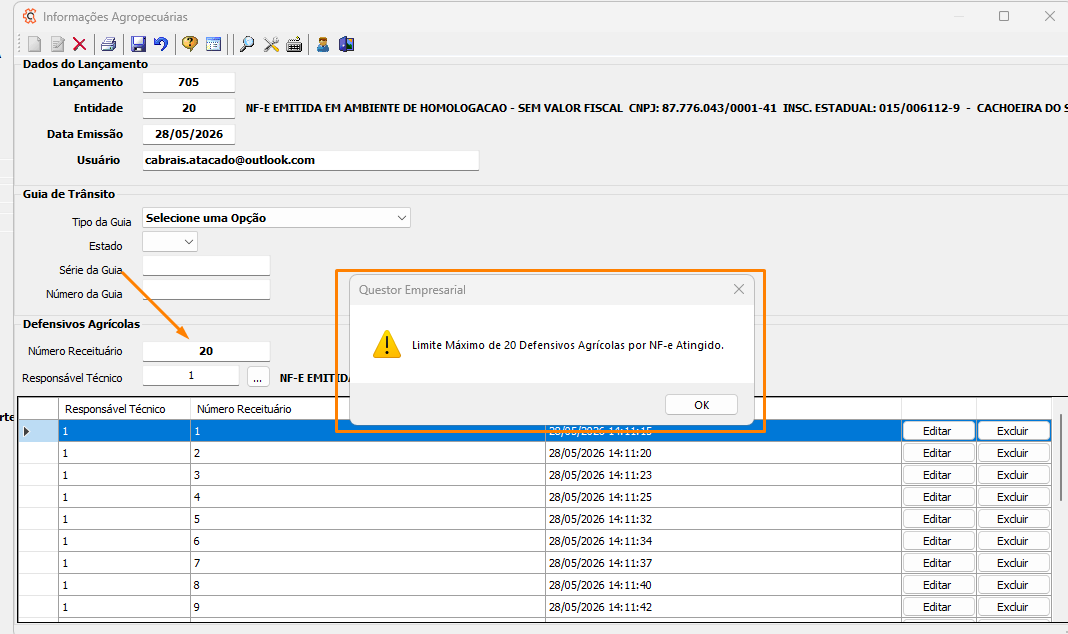The height and width of the screenshot is (634, 1068).
Task: Click Excluir for receituário 3
Action: (1014, 475)
